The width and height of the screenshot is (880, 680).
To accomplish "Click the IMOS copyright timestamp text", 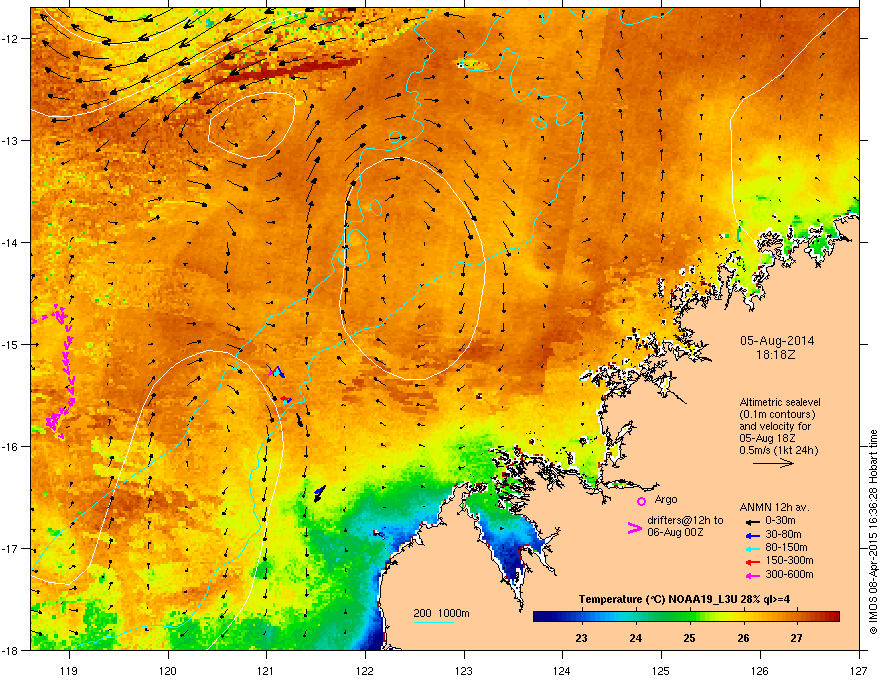I will coord(873,532).
